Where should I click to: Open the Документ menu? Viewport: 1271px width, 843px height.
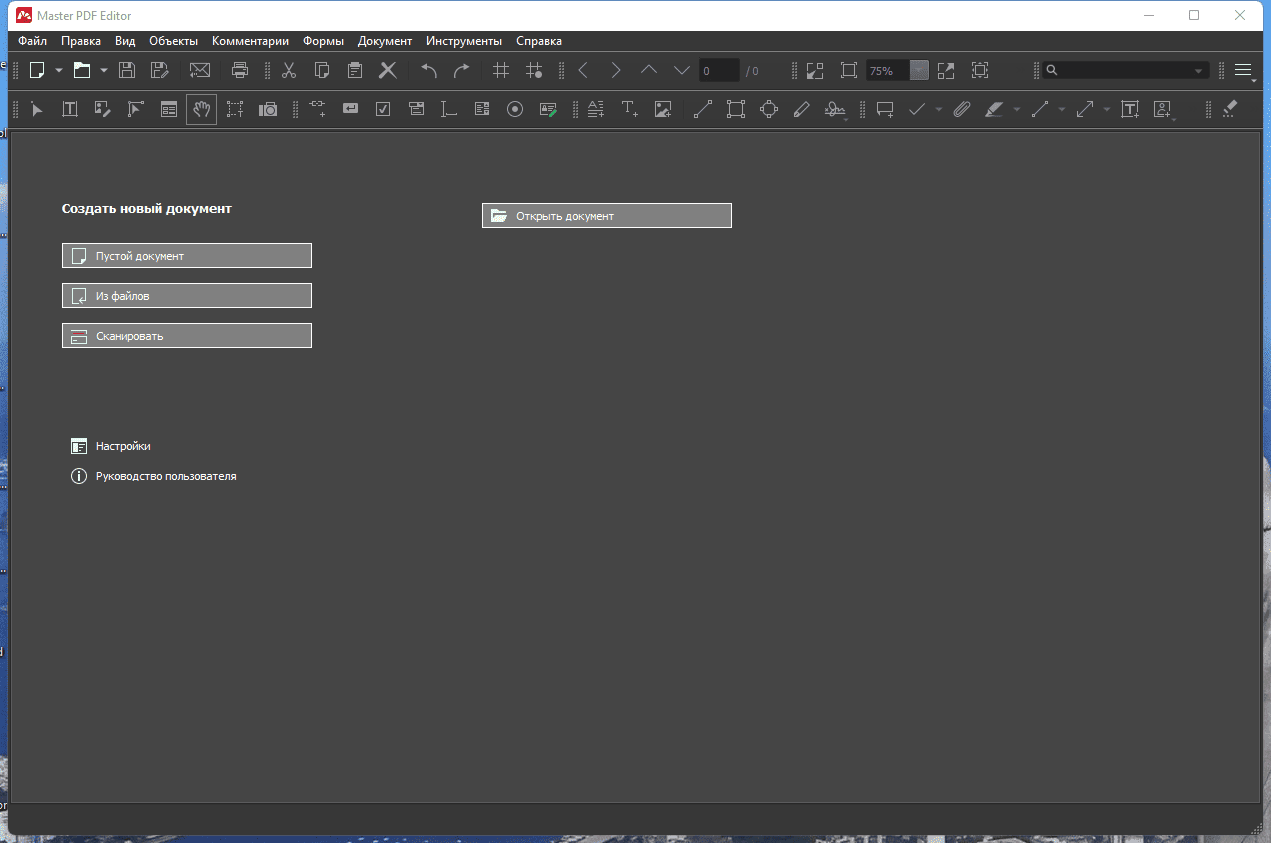click(384, 41)
